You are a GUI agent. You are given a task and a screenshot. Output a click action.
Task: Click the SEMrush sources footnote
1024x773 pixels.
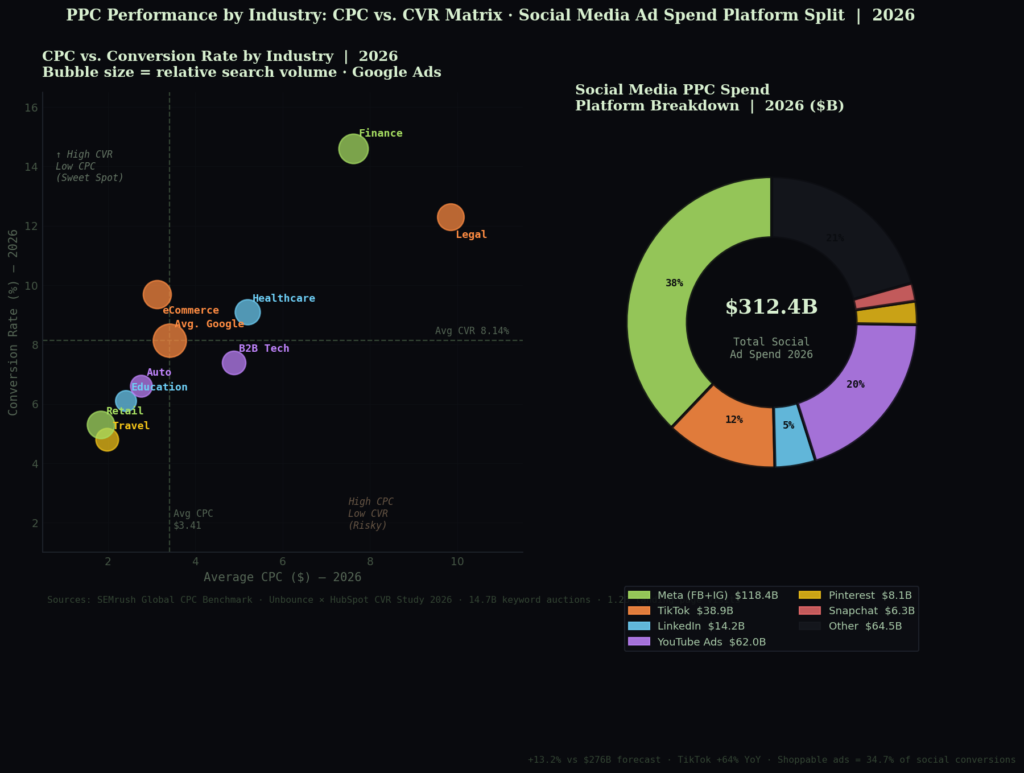tap(336, 599)
